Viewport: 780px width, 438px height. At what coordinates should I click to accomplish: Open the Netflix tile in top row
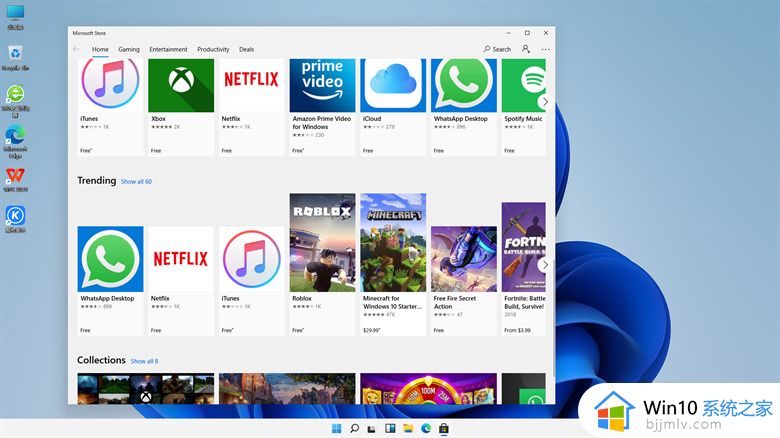pyautogui.click(x=252, y=107)
